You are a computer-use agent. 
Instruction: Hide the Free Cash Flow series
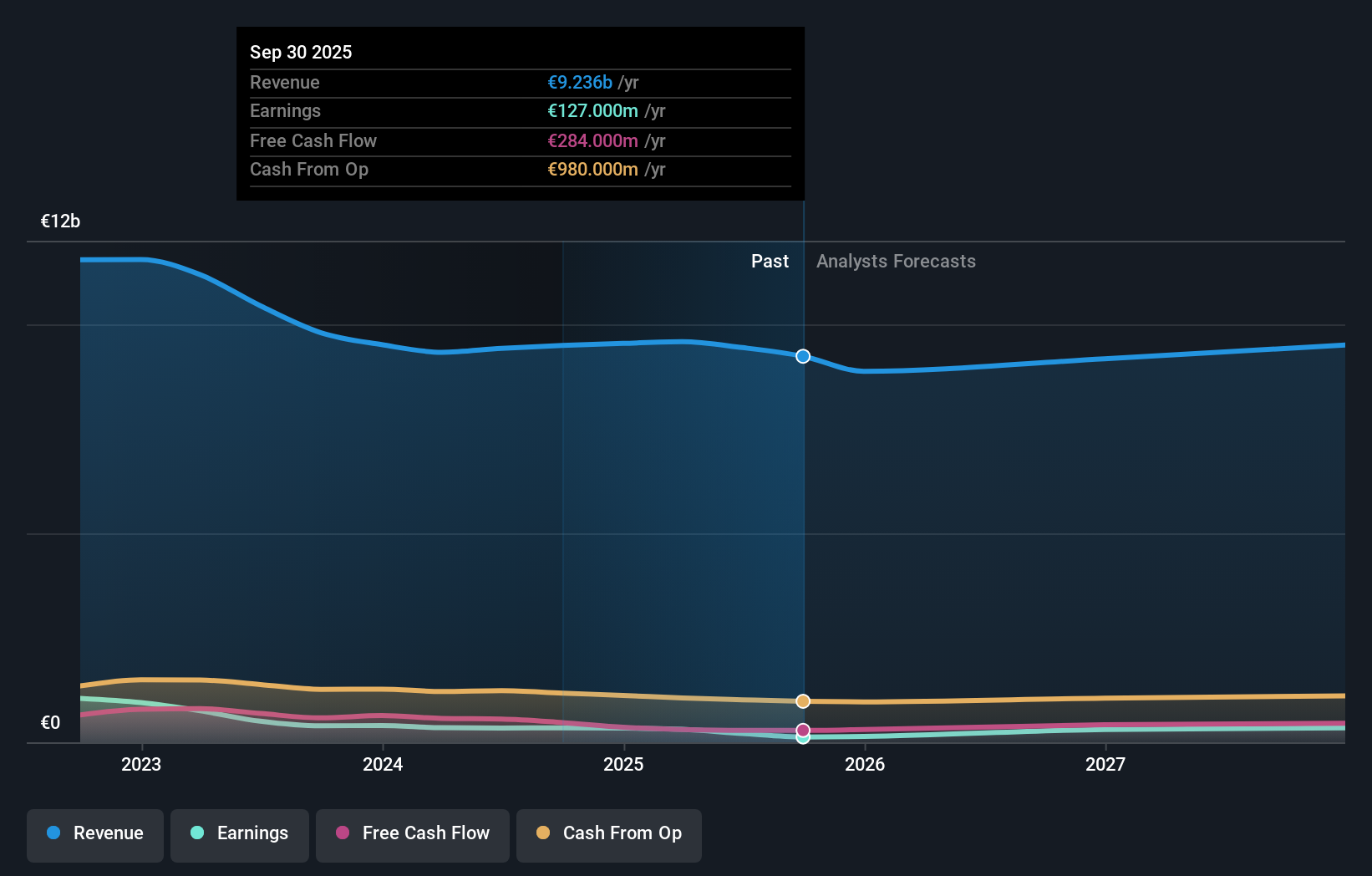(x=412, y=834)
